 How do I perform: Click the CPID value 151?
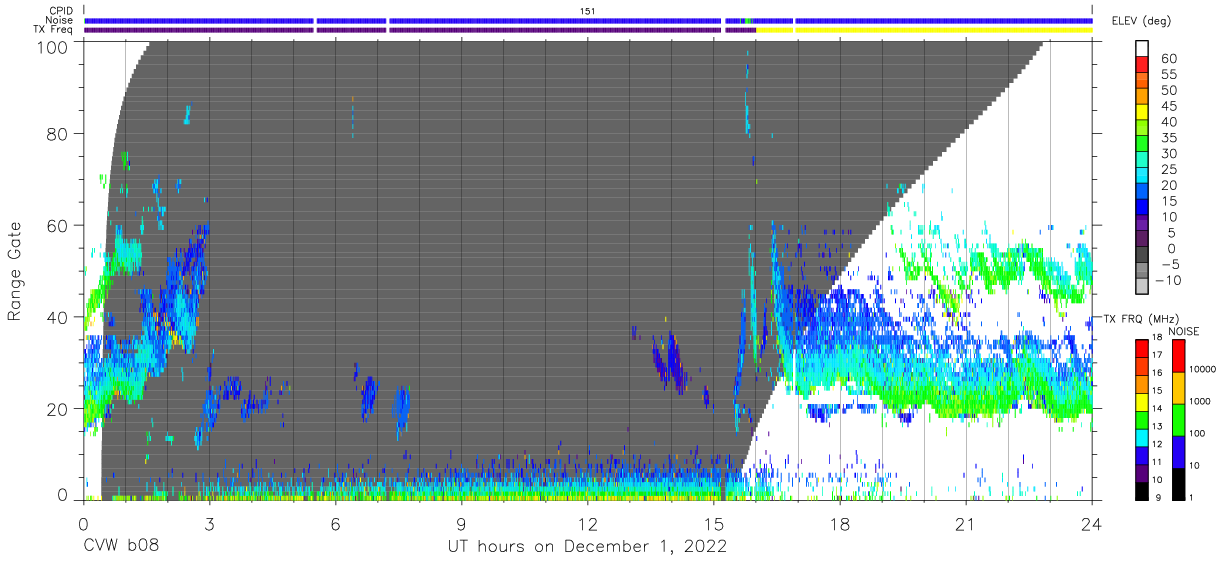(x=588, y=11)
